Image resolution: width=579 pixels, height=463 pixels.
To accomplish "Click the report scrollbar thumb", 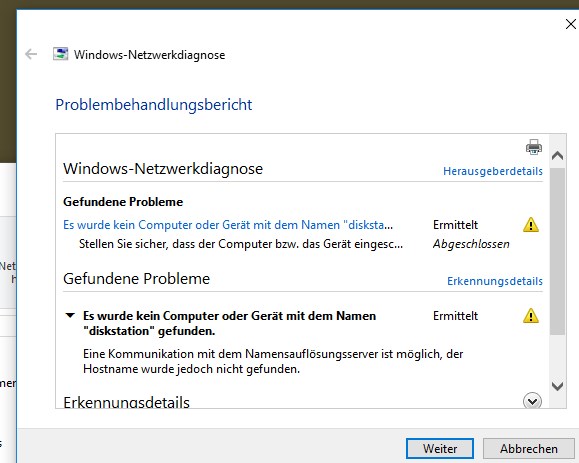I will pos(557,251).
